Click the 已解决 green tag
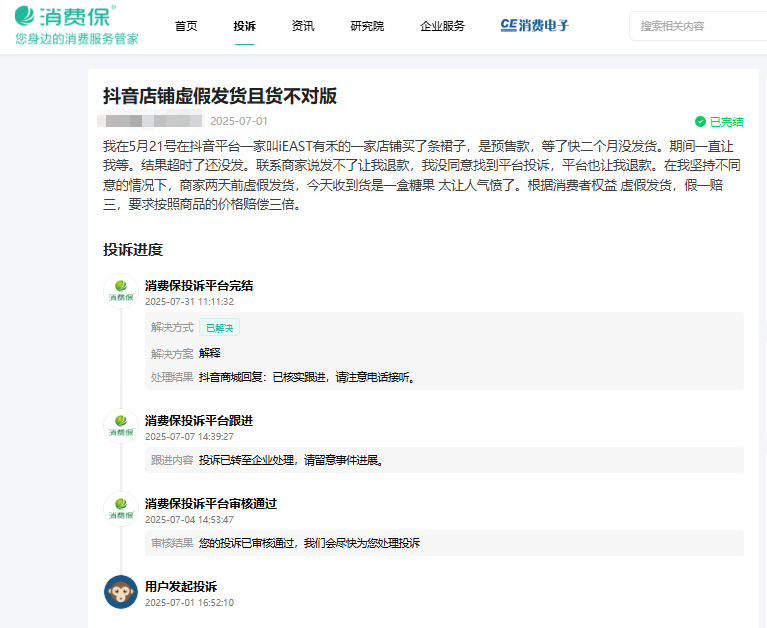Screen dimensions: 767x628 pyautogui.click(x=219, y=328)
